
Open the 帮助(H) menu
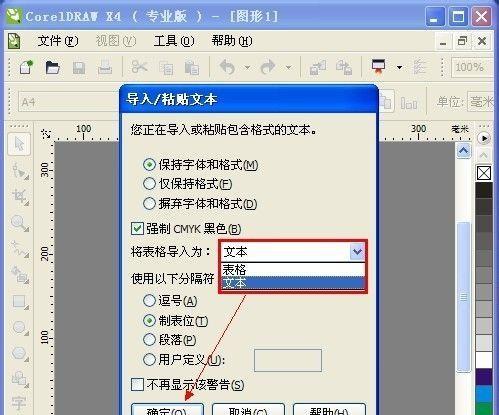click(232, 41)
